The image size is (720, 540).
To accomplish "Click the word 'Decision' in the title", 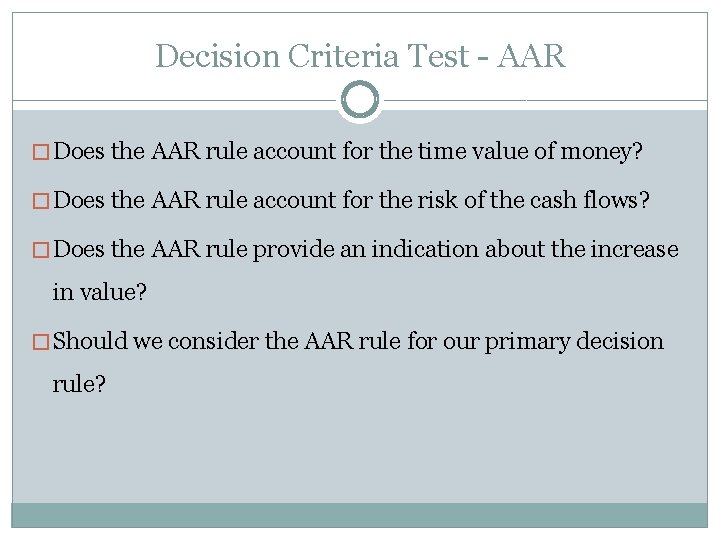I will click(215, 56).
